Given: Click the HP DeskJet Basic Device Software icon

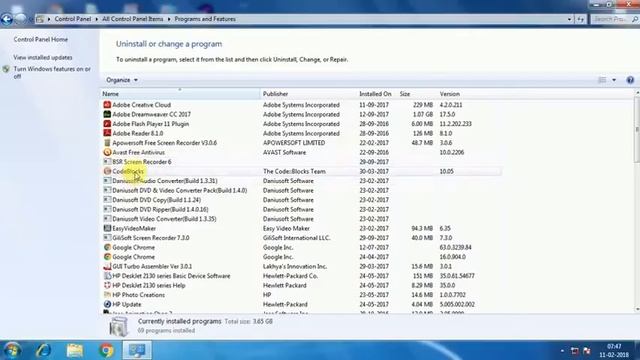Looking at the screenshot, I should (107, 276).
